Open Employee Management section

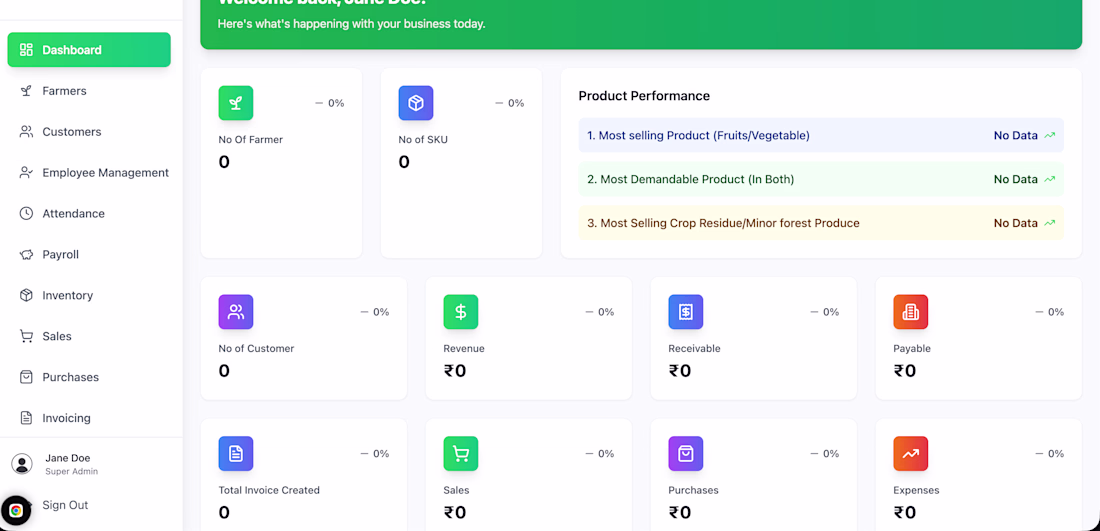tap(105, 173)
